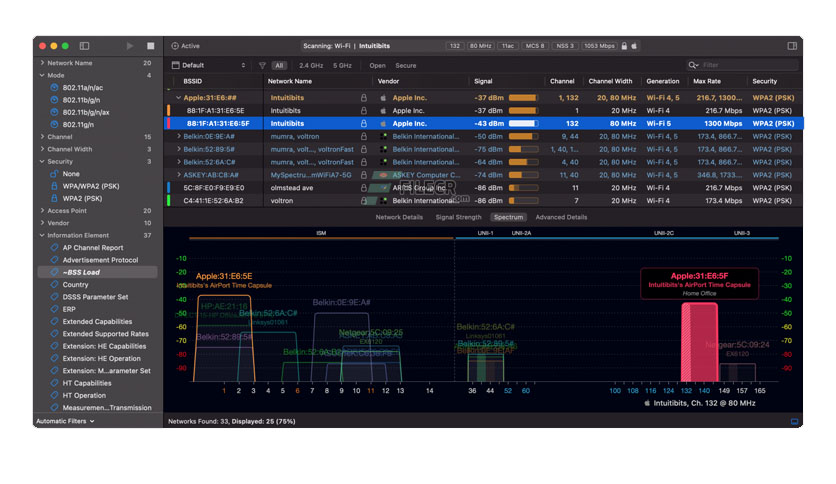Start scanning with the play button
The image size is (836, 484).
tap(130, 46)
